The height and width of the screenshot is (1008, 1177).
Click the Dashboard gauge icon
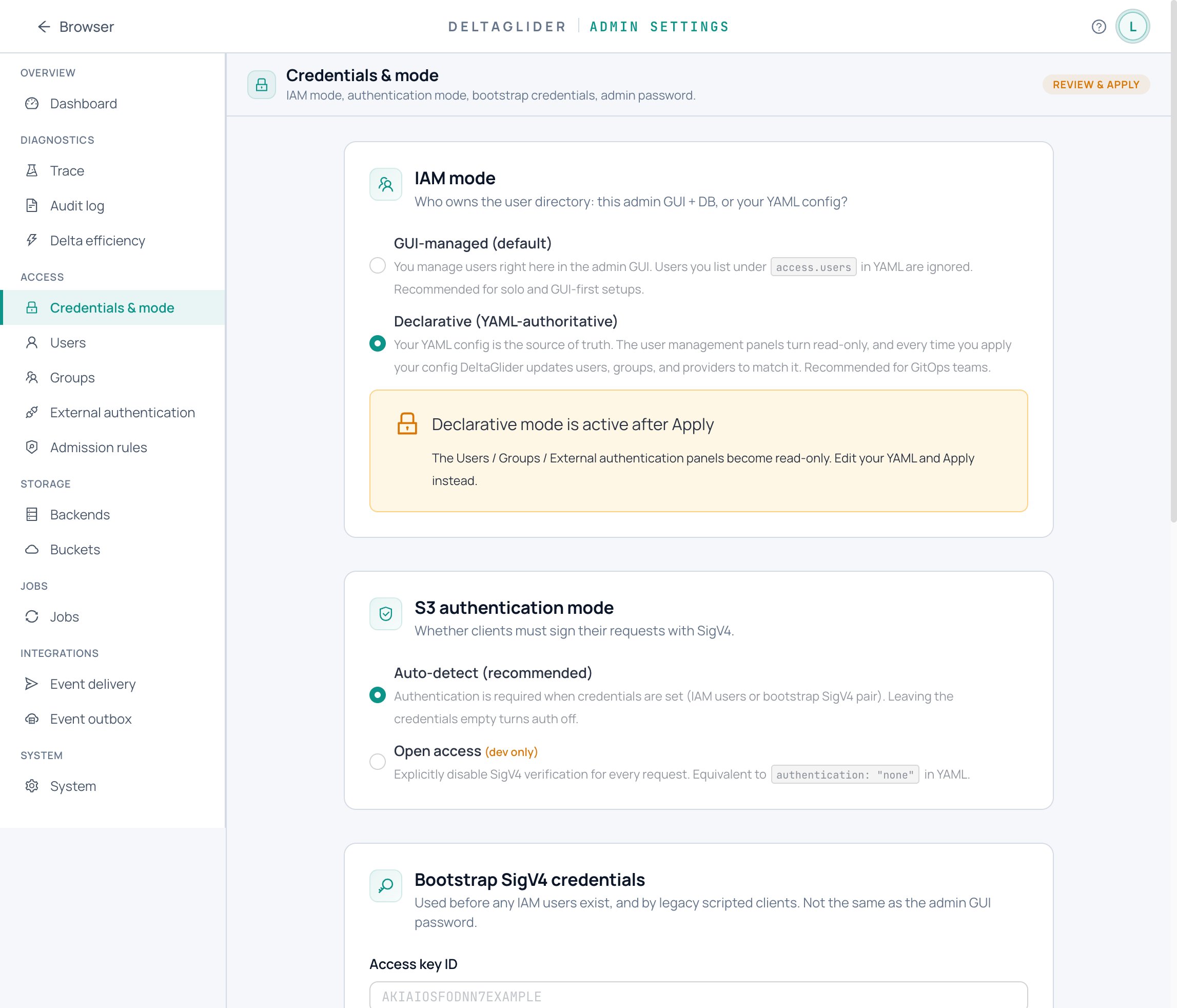click(32, 103)
